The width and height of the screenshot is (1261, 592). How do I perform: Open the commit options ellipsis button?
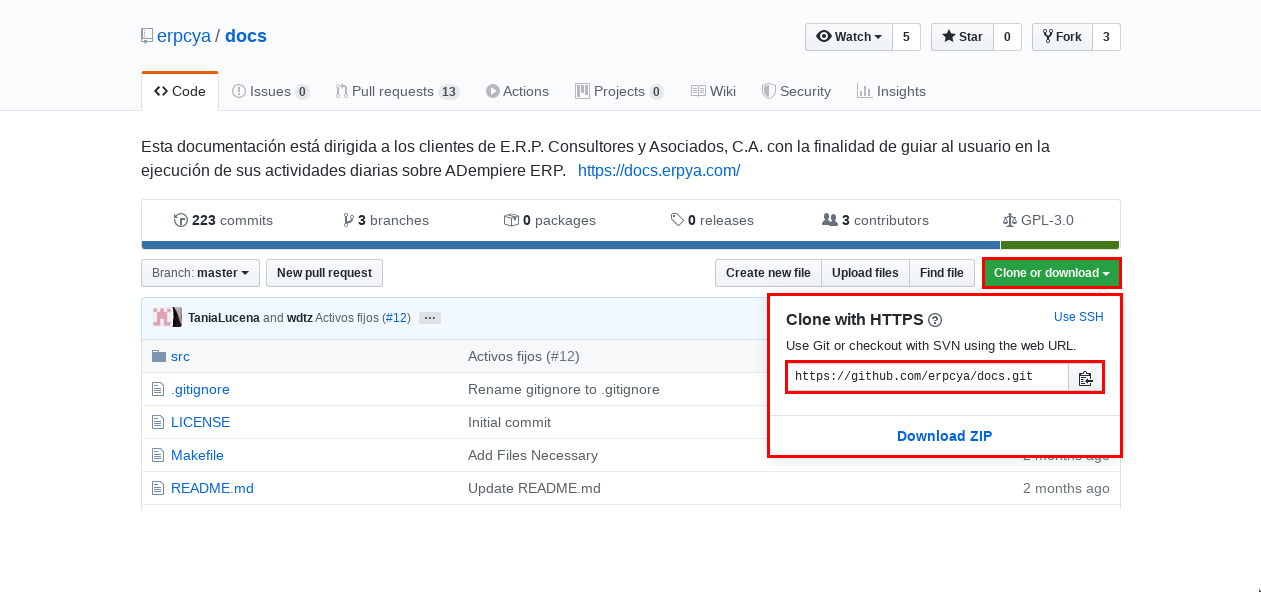point(428,317)
